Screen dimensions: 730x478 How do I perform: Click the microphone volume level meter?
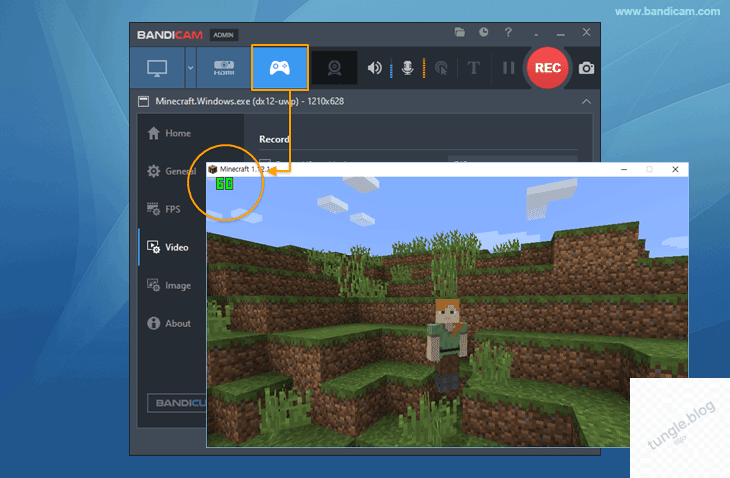coord(424,68)
